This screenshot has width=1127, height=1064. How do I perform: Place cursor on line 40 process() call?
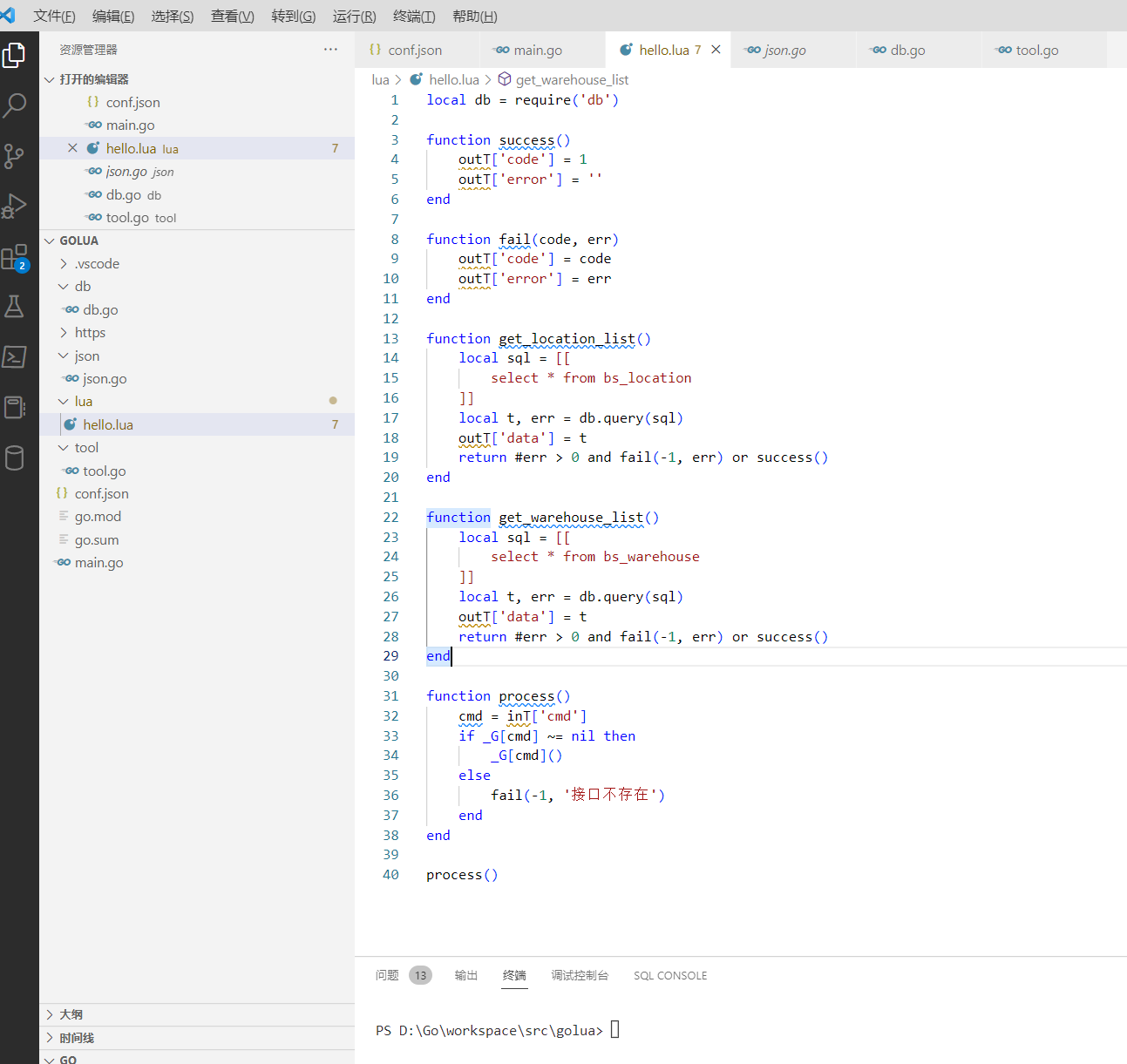point(462,875)
